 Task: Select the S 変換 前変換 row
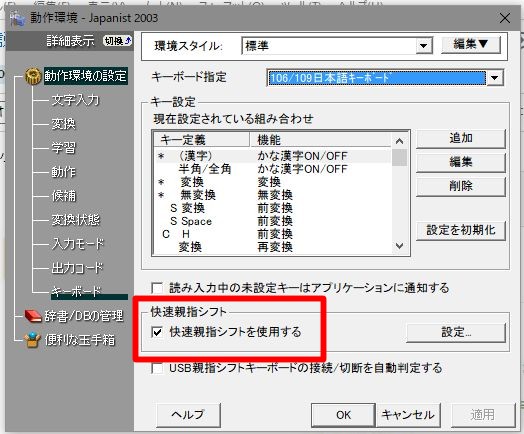(x=273, y=208)
